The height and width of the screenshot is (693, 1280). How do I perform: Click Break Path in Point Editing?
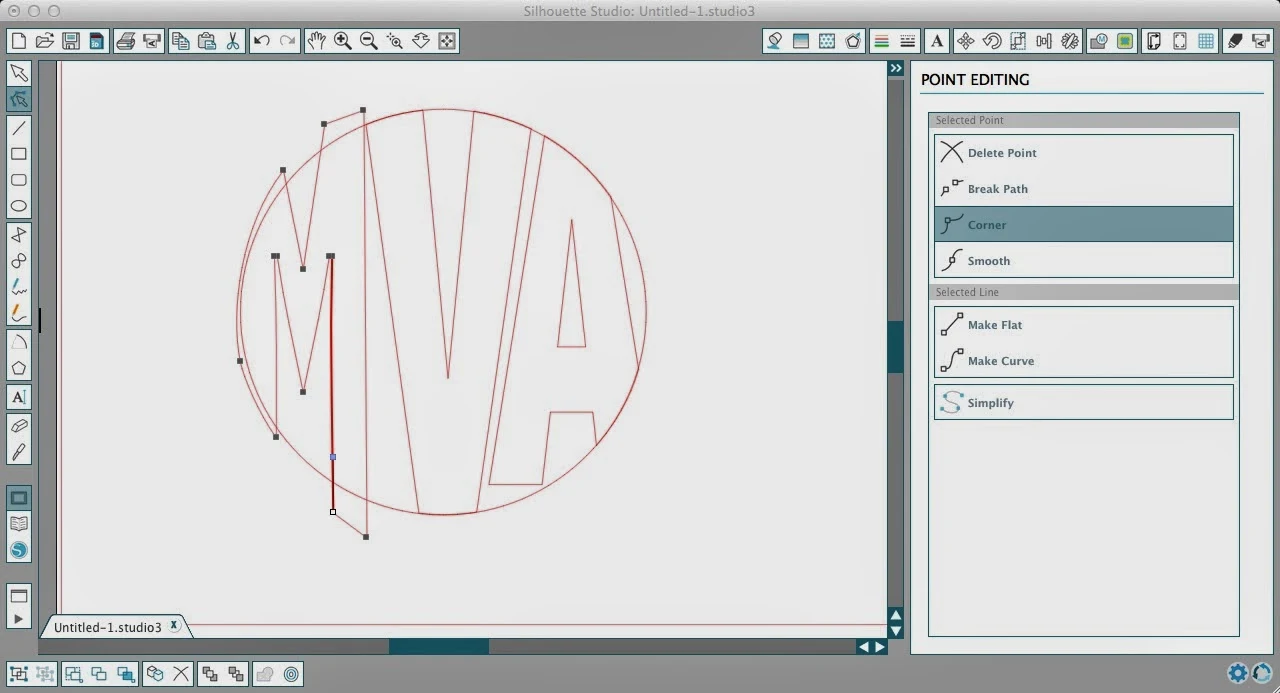1083,188
